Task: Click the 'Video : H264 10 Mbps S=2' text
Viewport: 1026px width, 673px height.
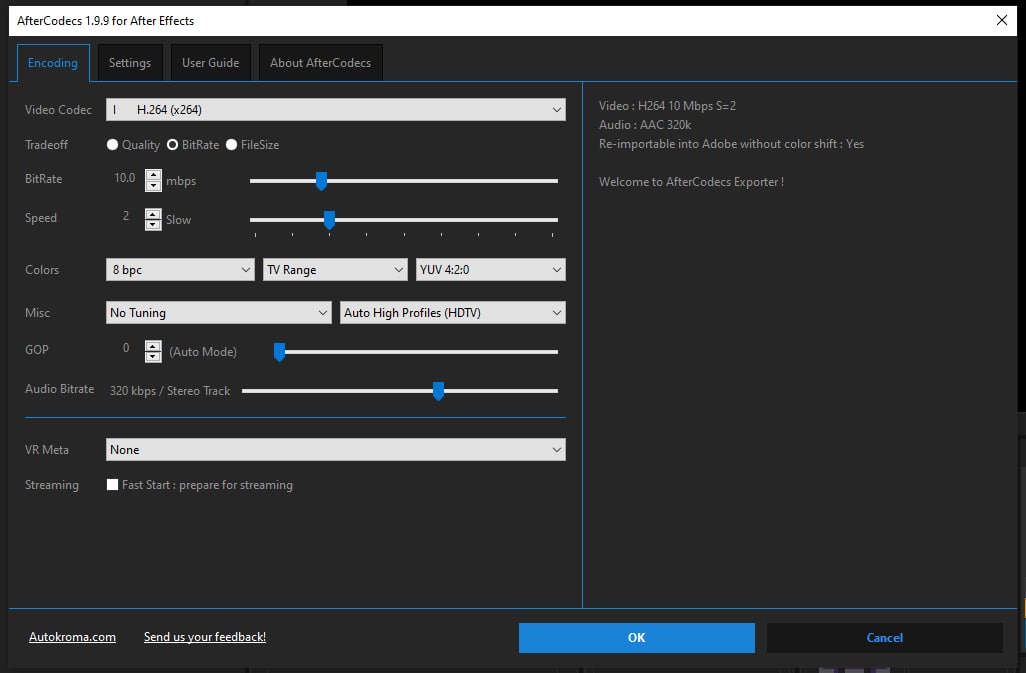Action: [x=667, y=105]
